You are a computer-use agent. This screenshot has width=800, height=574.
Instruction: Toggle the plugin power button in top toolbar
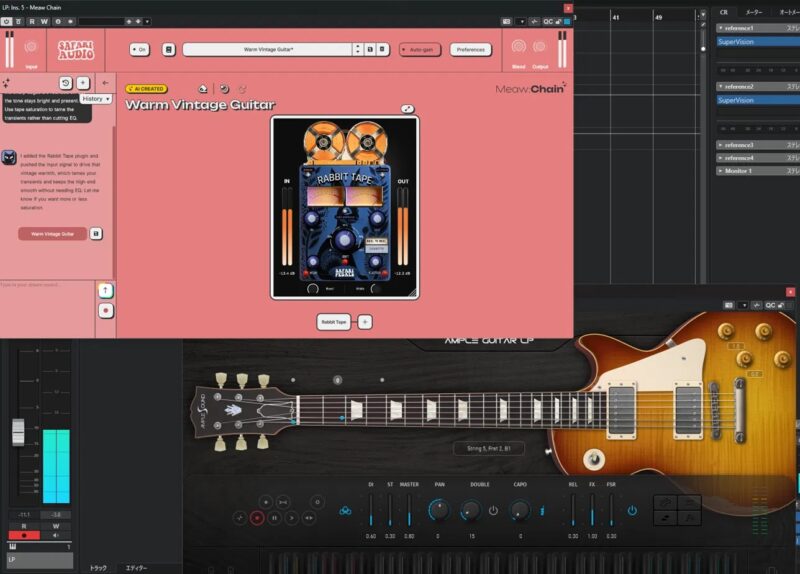[6, 21]
